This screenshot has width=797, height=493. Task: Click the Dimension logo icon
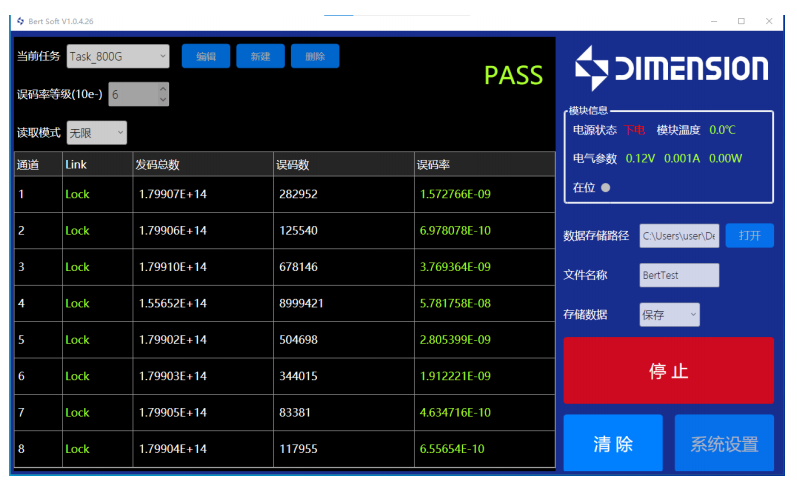pyautogui.click(x=591, y=68)
